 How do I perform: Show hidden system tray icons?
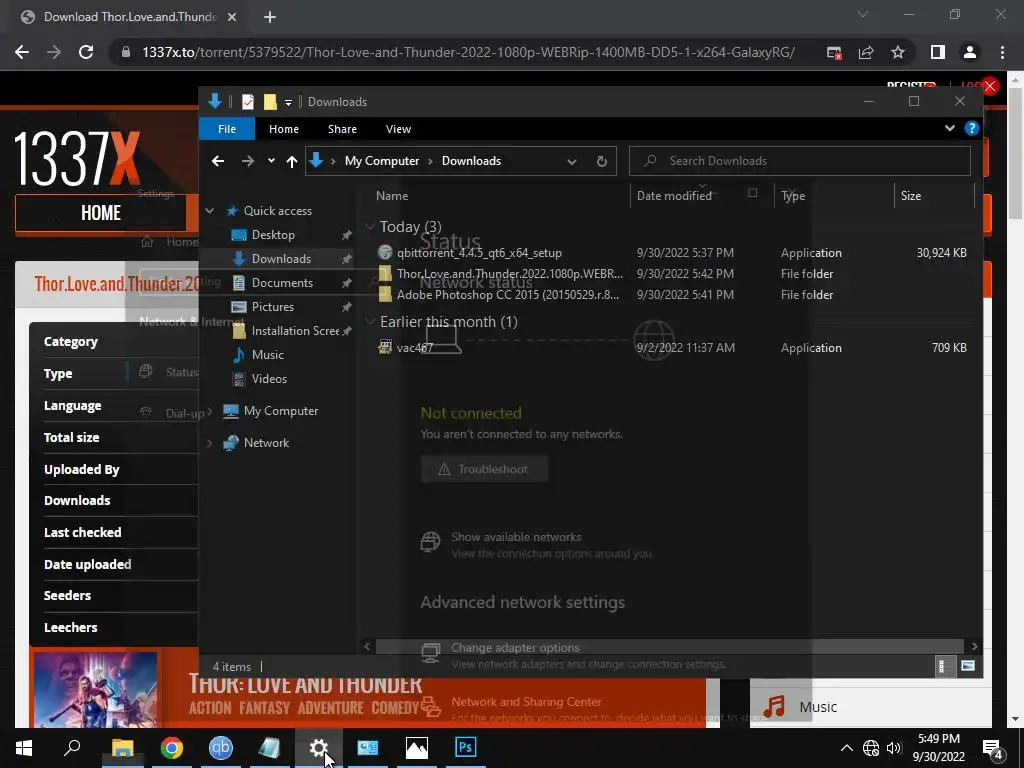tap(846, 748)
